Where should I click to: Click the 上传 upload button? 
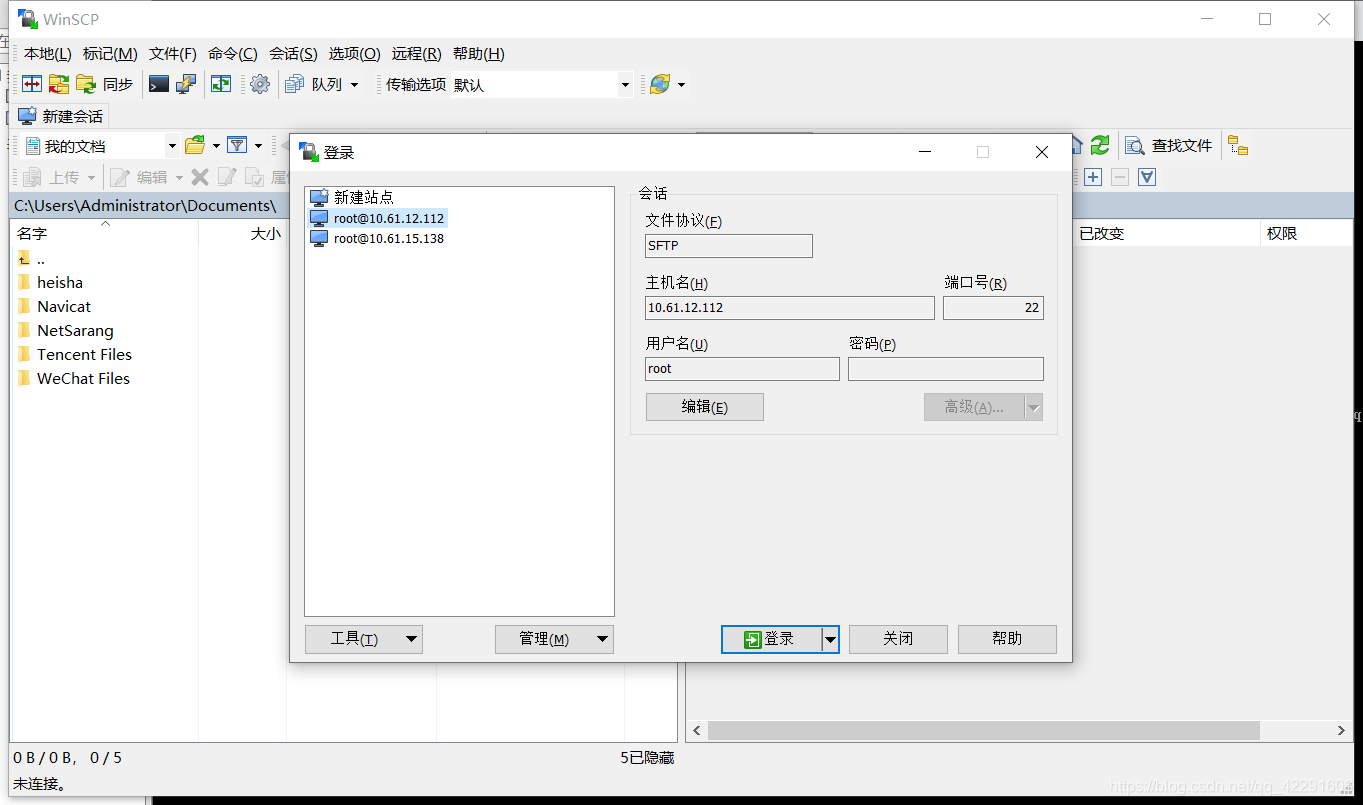tap(53, 177)
